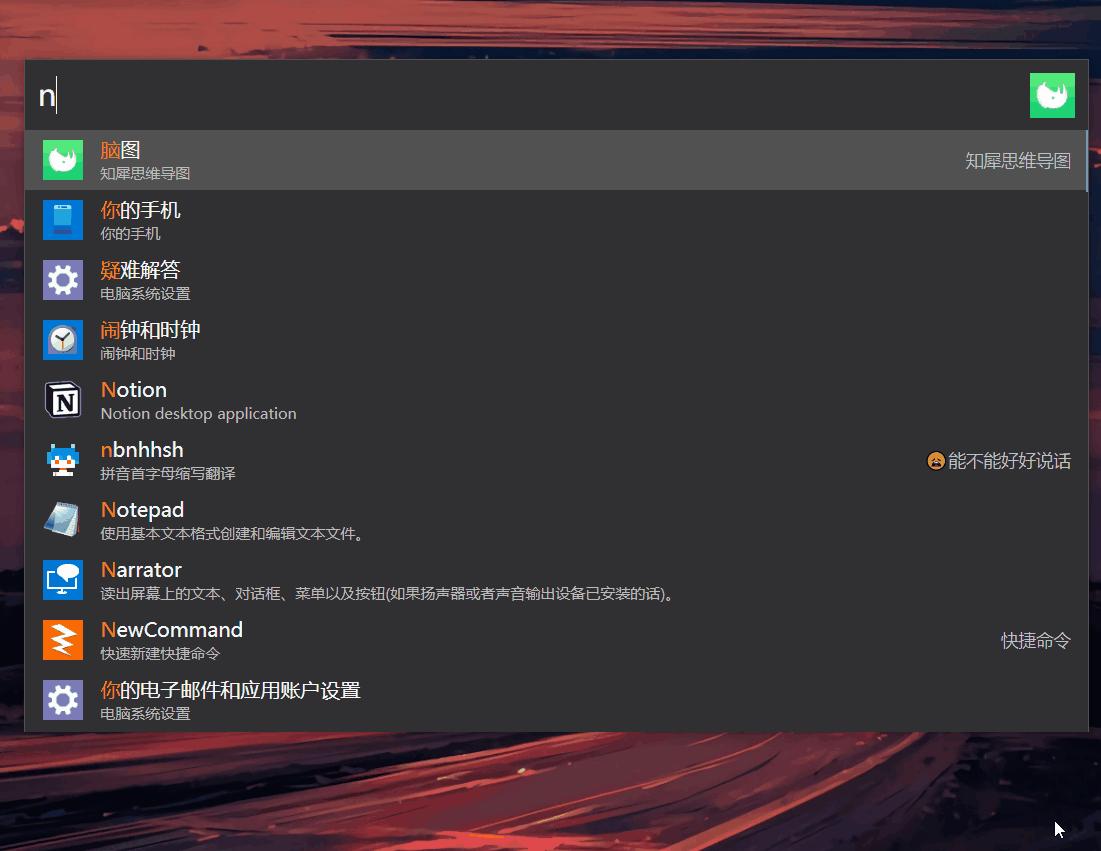Click the 你的手机 phone icon
The image size is (1101, 851).
coord(62,220)
